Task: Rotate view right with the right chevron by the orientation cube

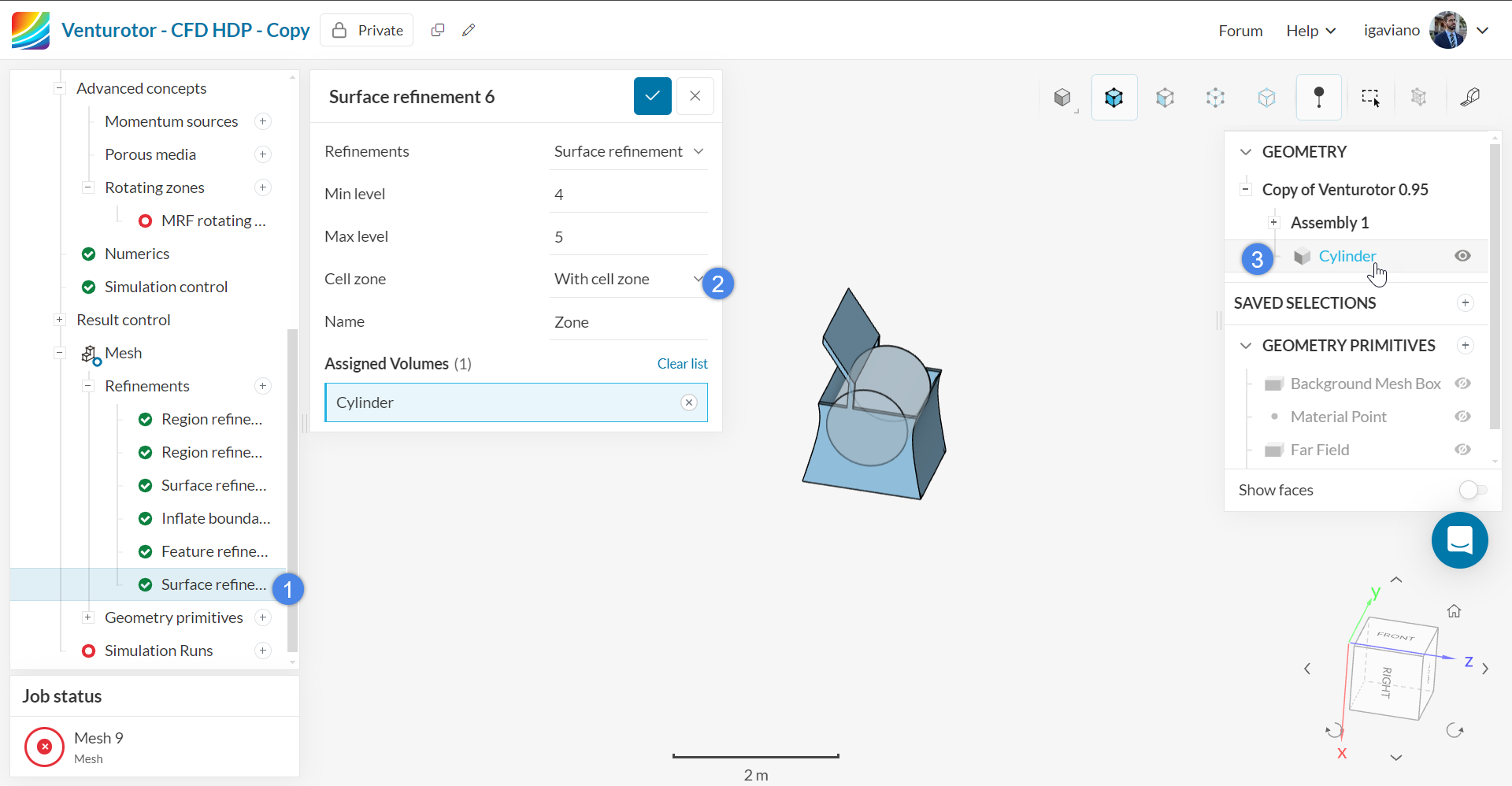Action: pos(1485,669)
